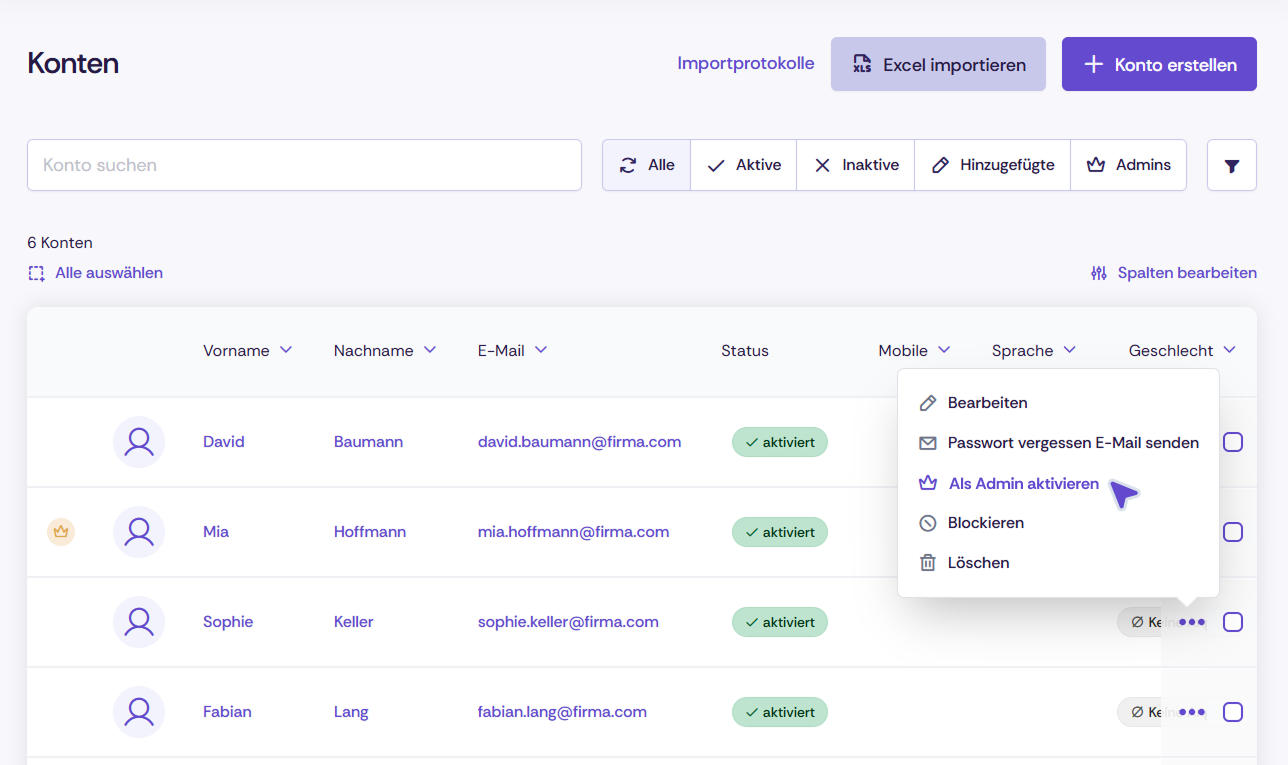Choose Als Admin aktivieren menu entry
The width and height of the screenshot is (1288, 765).
[1058, 484]
